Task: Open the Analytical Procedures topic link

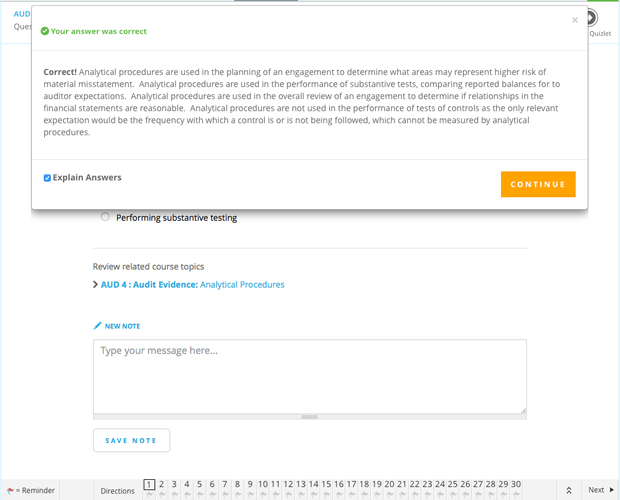Action: (242, 285)
